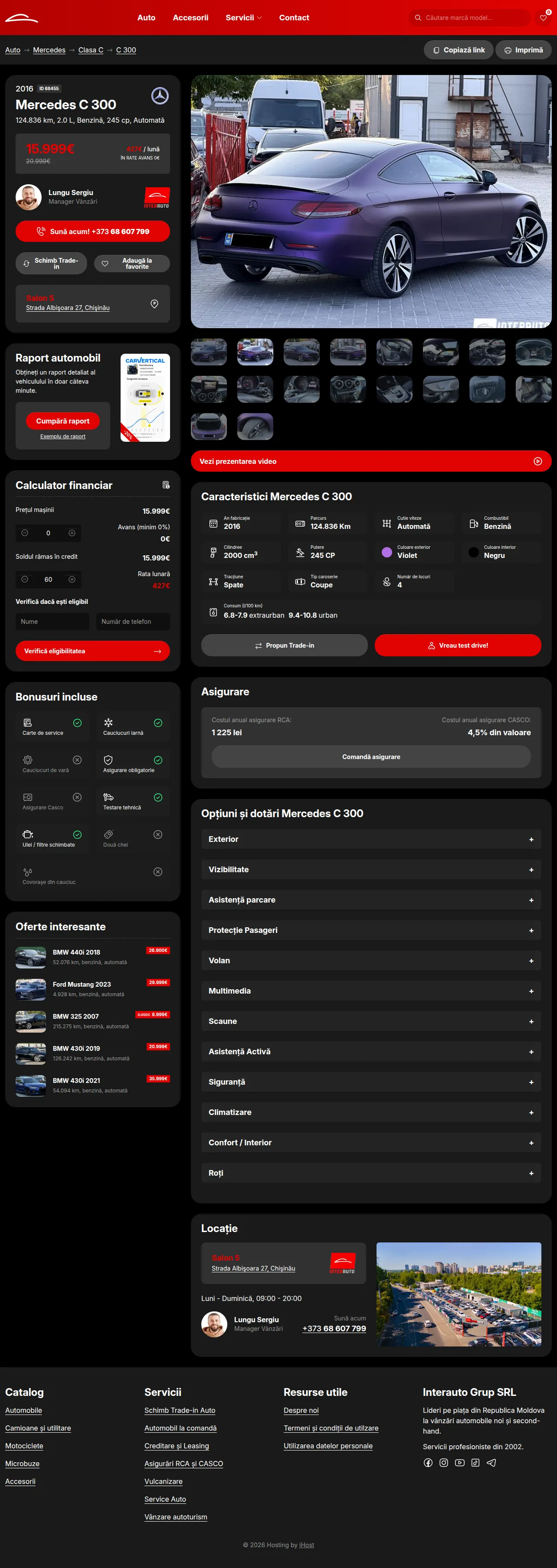Open Accesorii in the top navigation
The image size is (557, 1568).
191,18
